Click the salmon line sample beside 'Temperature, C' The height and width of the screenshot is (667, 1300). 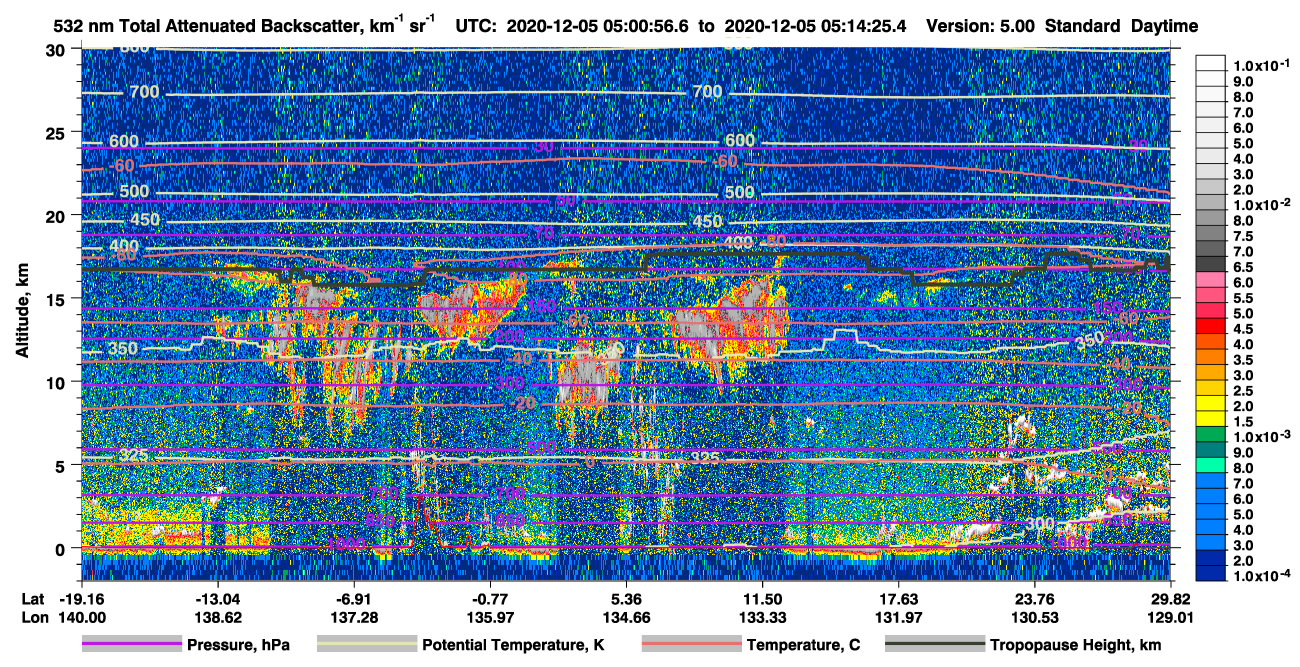[691, 645]
